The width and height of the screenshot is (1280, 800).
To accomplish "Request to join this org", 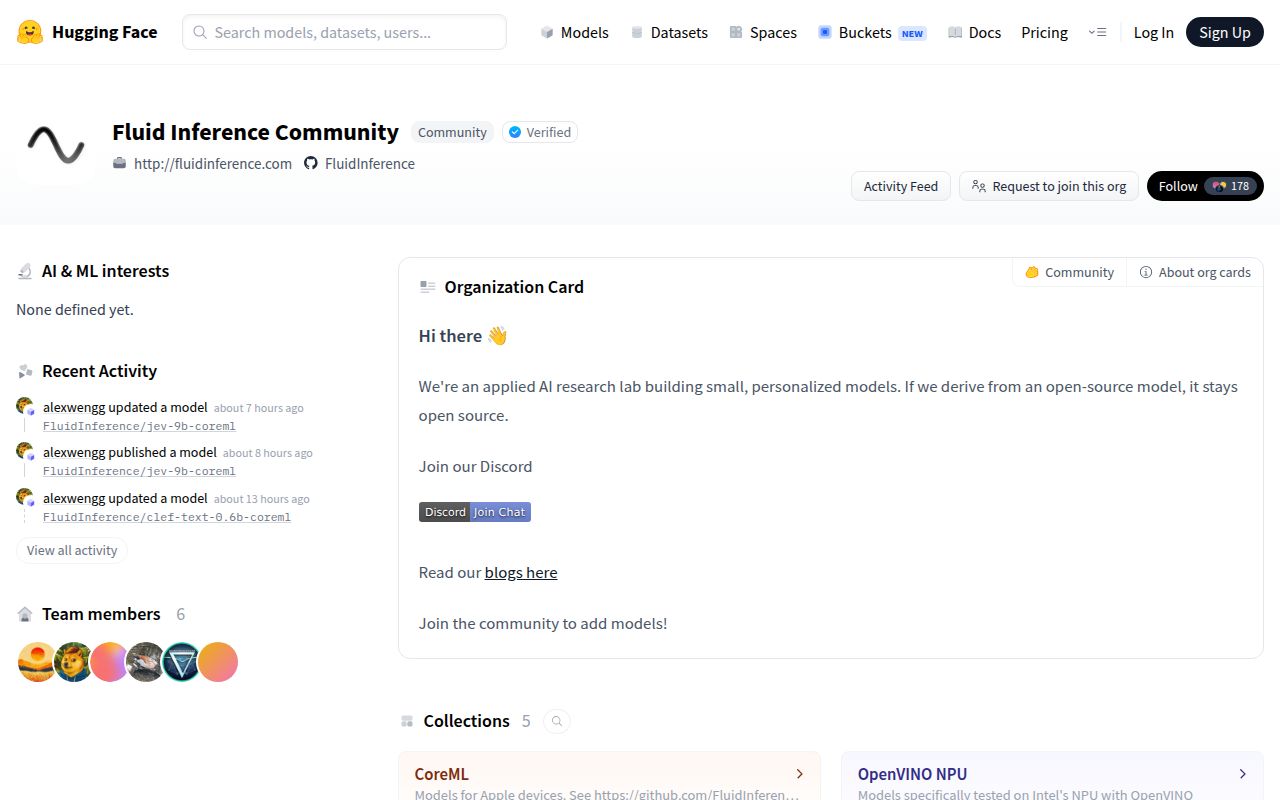I will coord(1049,186).
